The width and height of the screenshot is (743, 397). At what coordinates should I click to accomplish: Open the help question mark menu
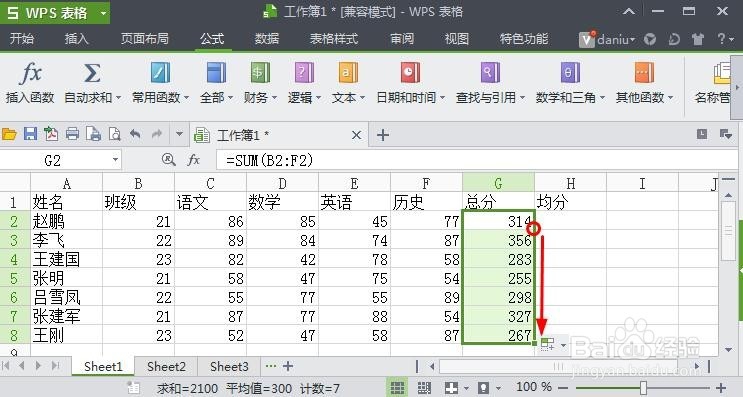[725, 39]
